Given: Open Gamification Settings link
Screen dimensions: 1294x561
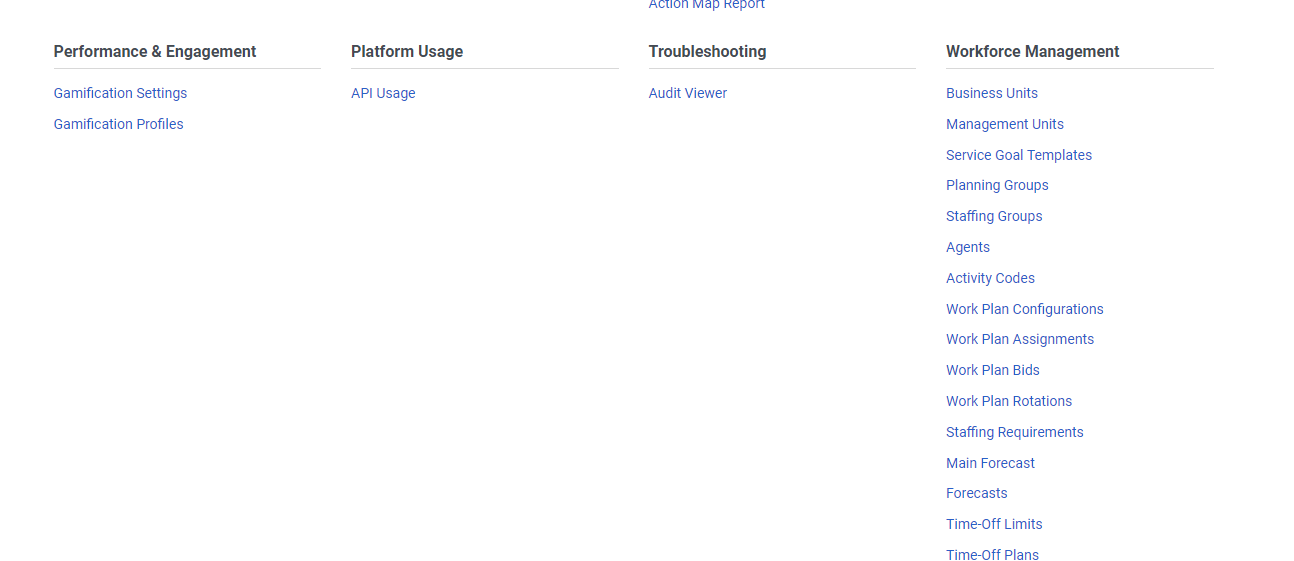Looking at the screenshot, I should [120, 93].
